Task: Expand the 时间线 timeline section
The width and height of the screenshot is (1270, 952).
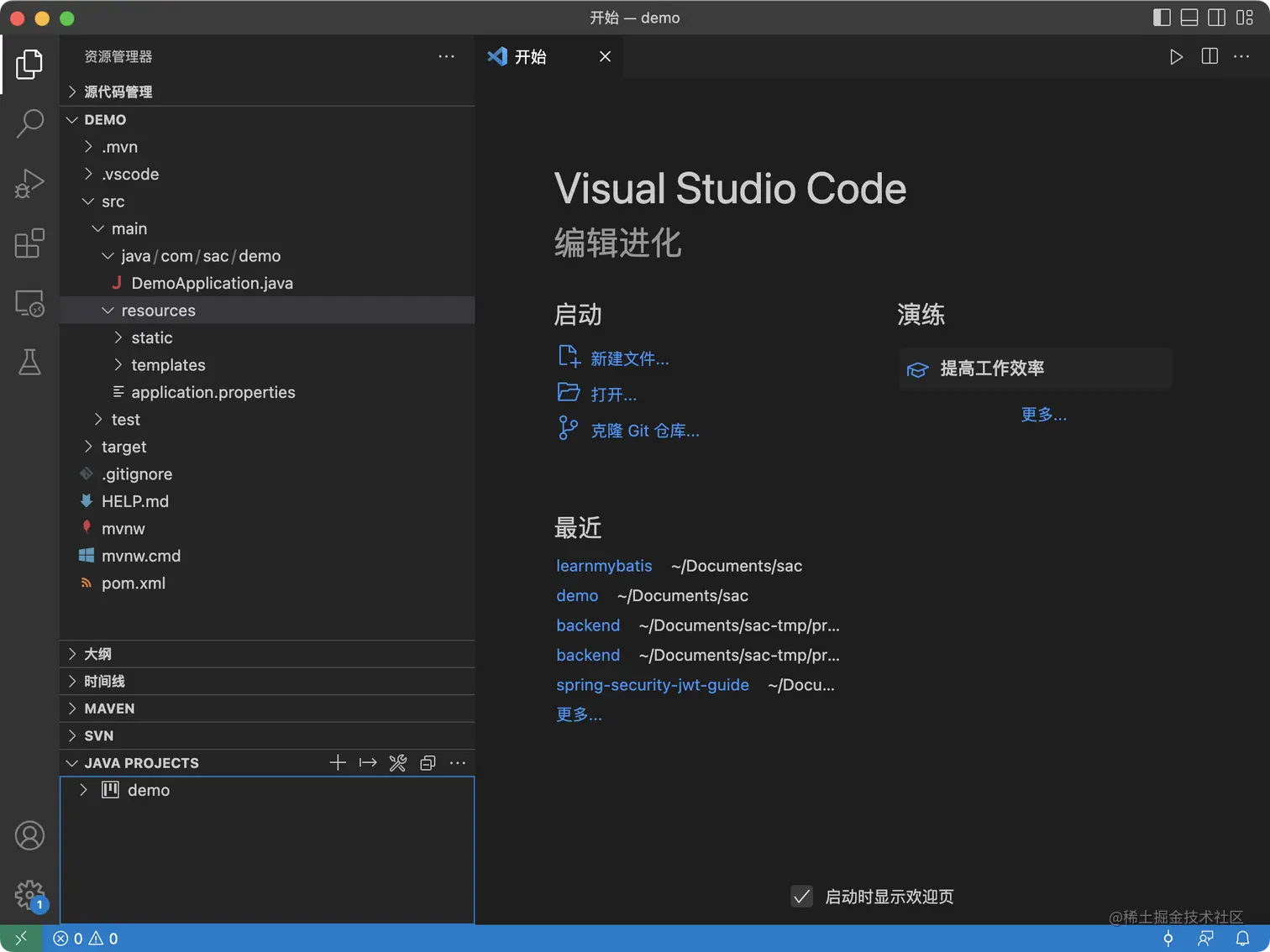Action: click(267, 681)
